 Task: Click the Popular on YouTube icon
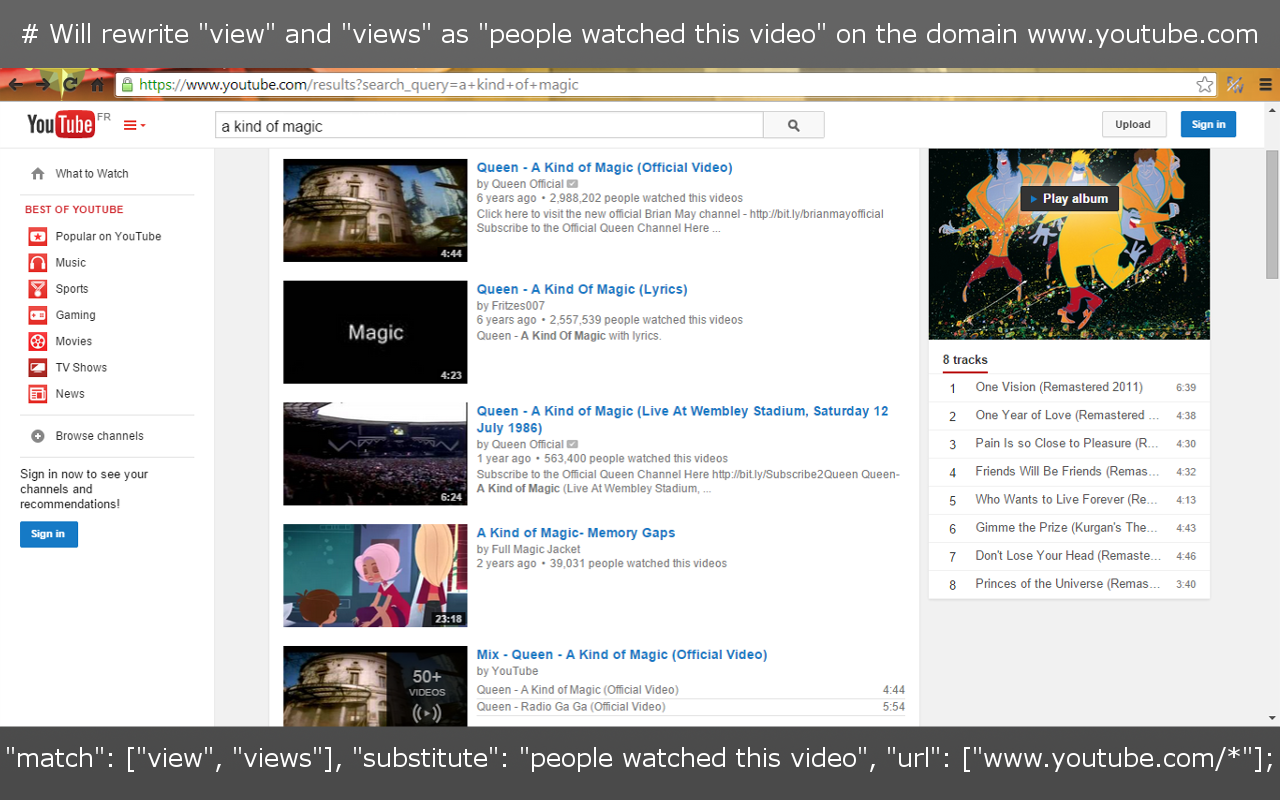(x=38, y=237)
